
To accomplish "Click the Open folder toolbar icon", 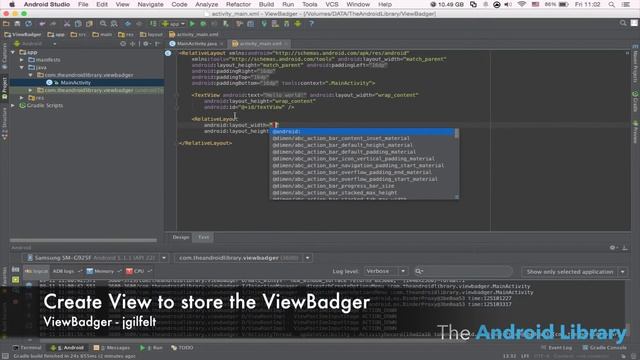I will (x=6, y=24).
